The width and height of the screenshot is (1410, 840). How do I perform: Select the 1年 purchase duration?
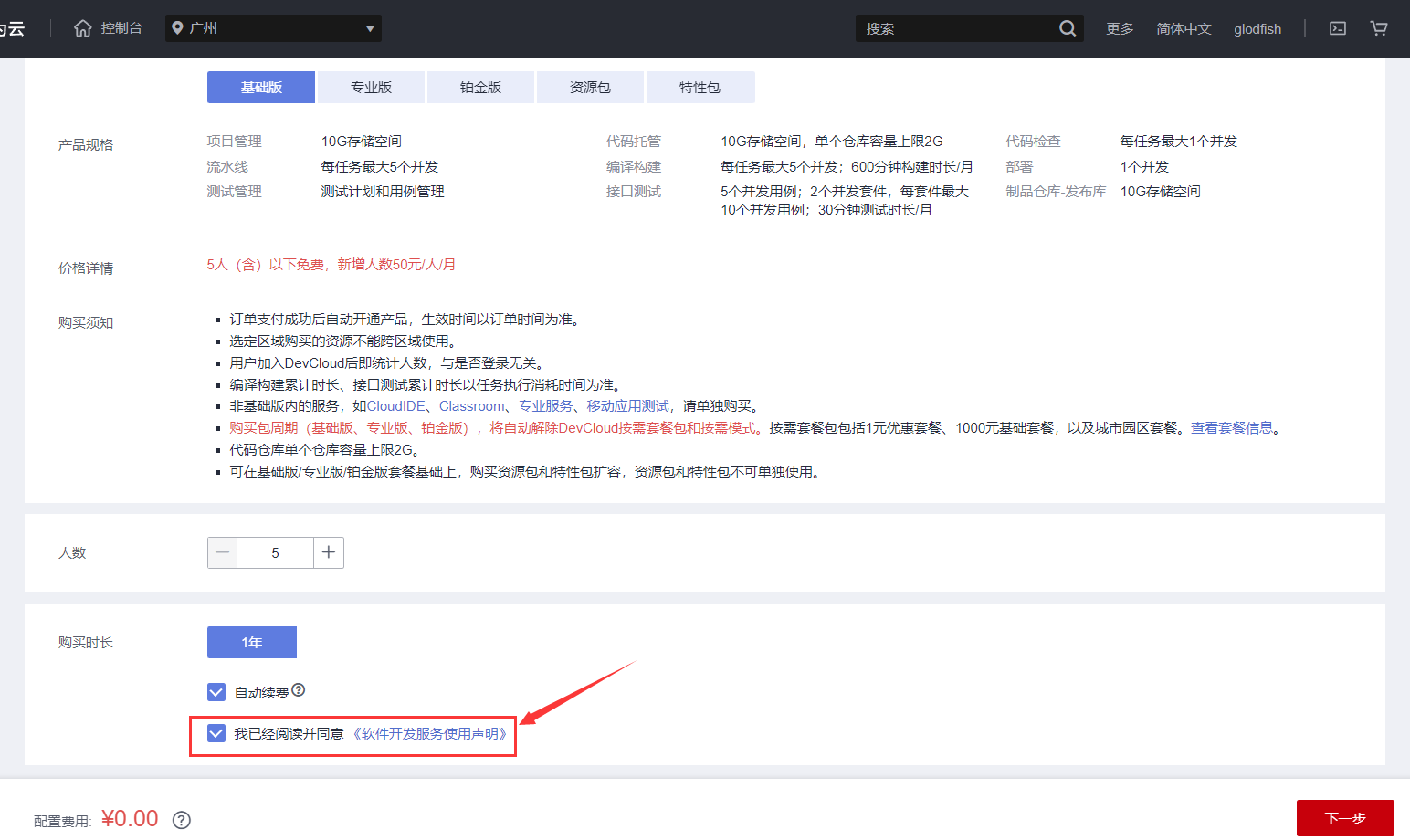(x=252, y=642)
